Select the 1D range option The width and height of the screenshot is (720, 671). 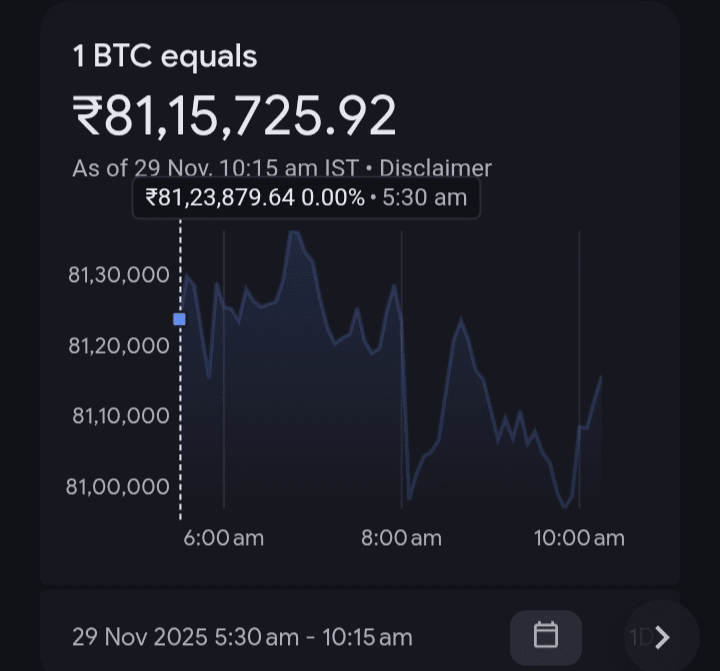(x=641, y=637)
